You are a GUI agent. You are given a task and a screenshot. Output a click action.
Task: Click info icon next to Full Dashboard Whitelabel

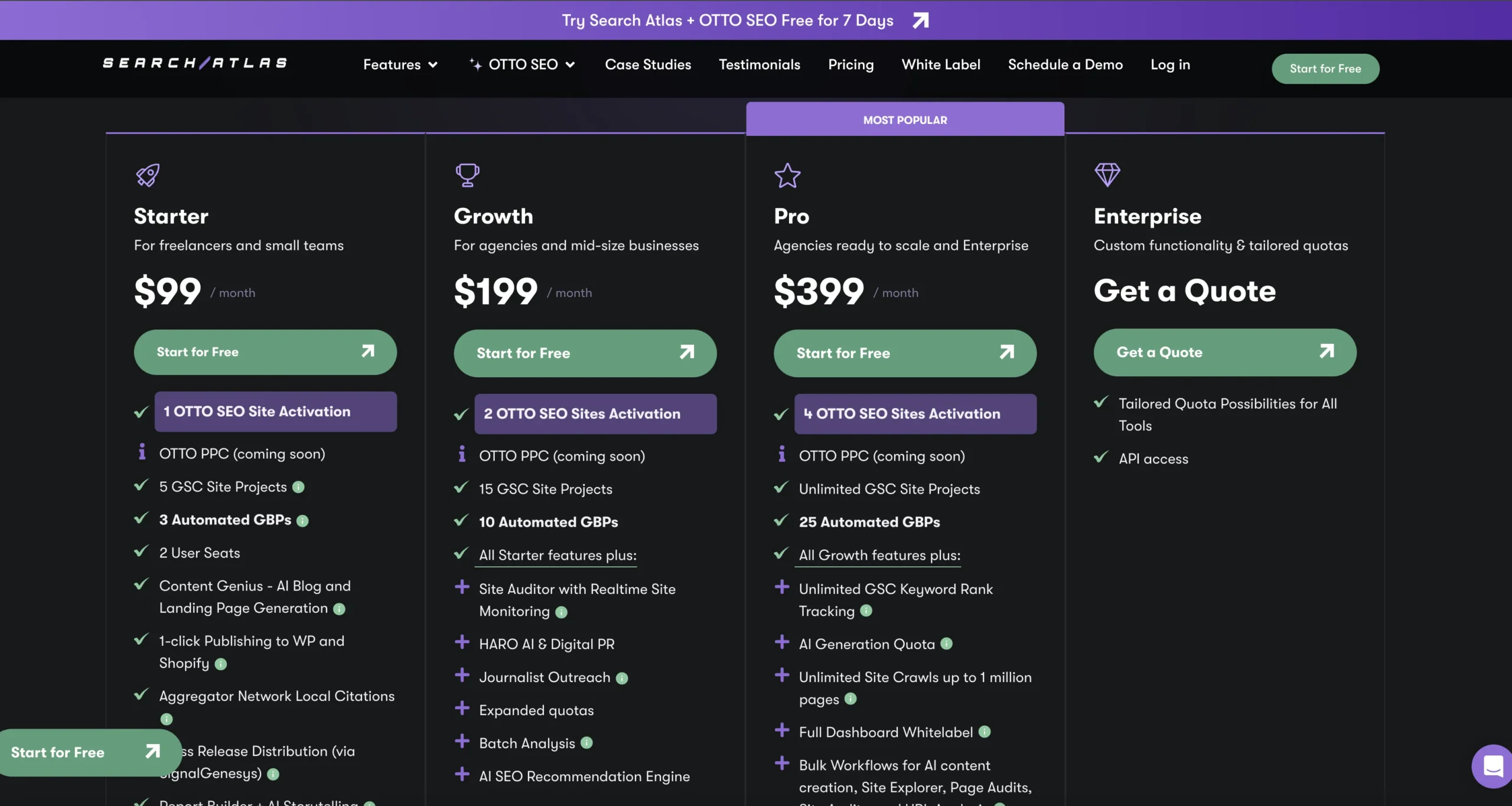984,732
